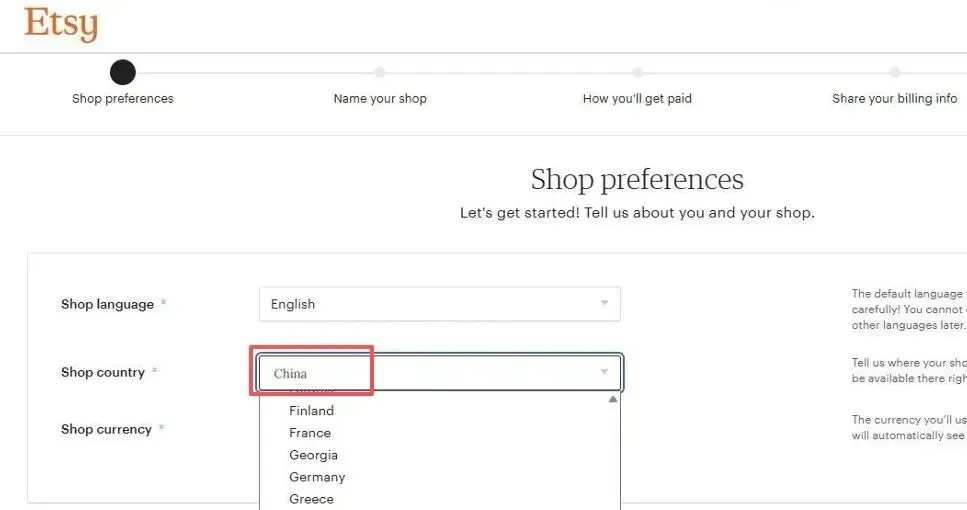
Task: Click the filled Shop preferences step dot
Action: 122,72
